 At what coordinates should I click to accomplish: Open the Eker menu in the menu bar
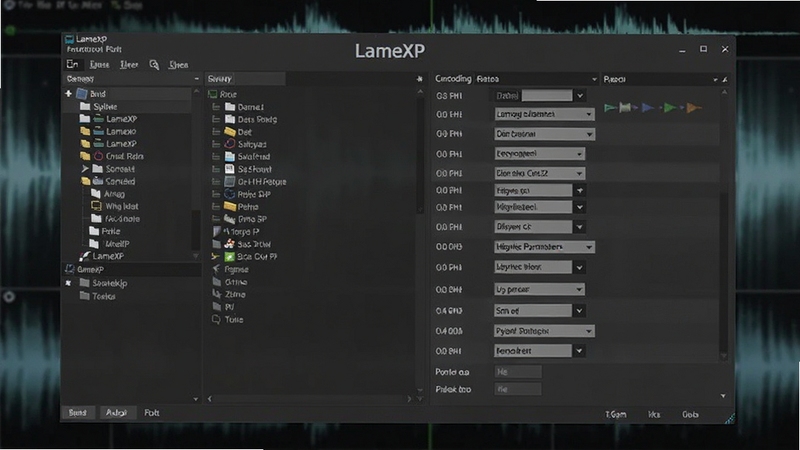(x=129, y=65)
